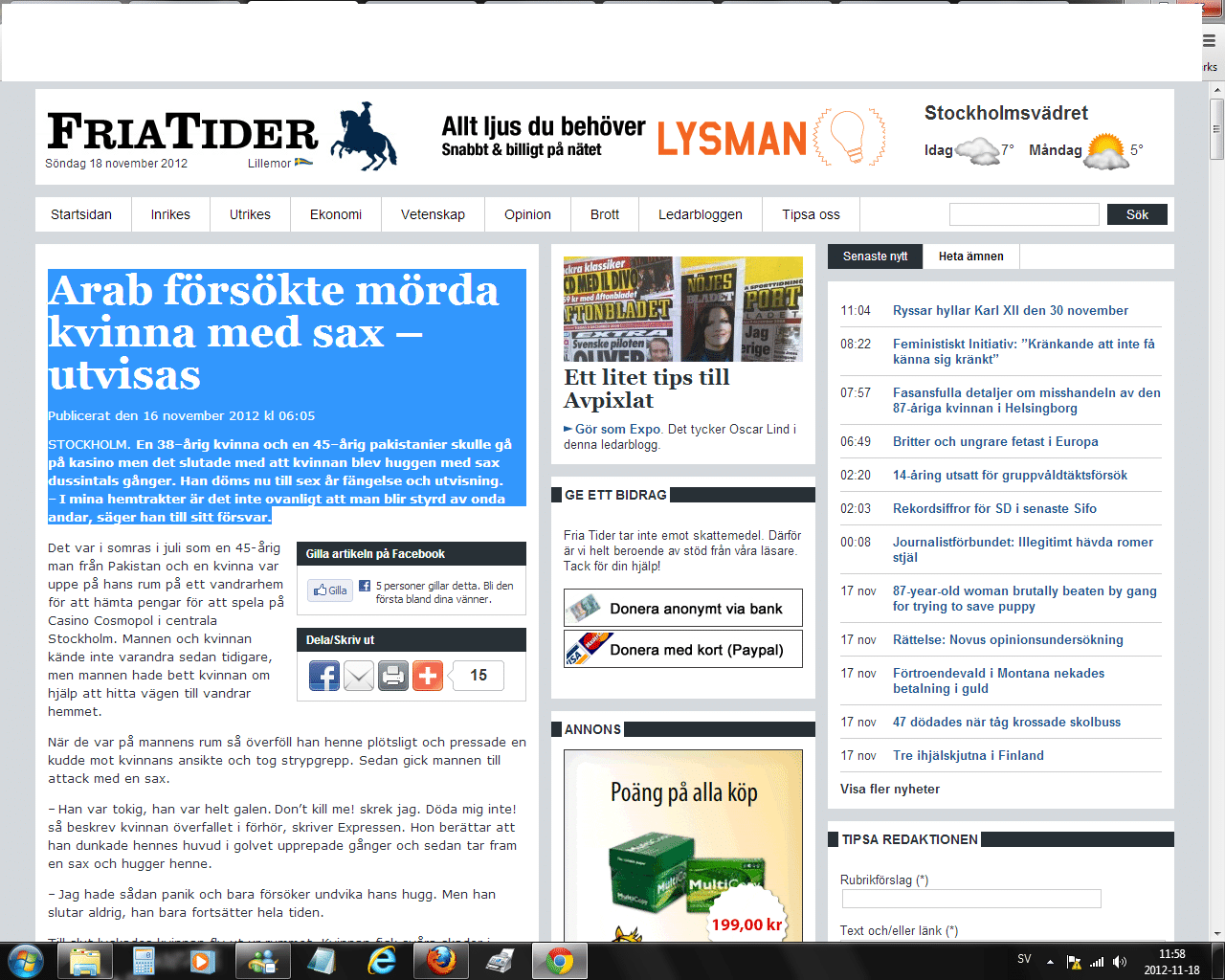Viewport: 1225px width, 980px height.
Task: Open the Ekonomi section
Action: 336,214
